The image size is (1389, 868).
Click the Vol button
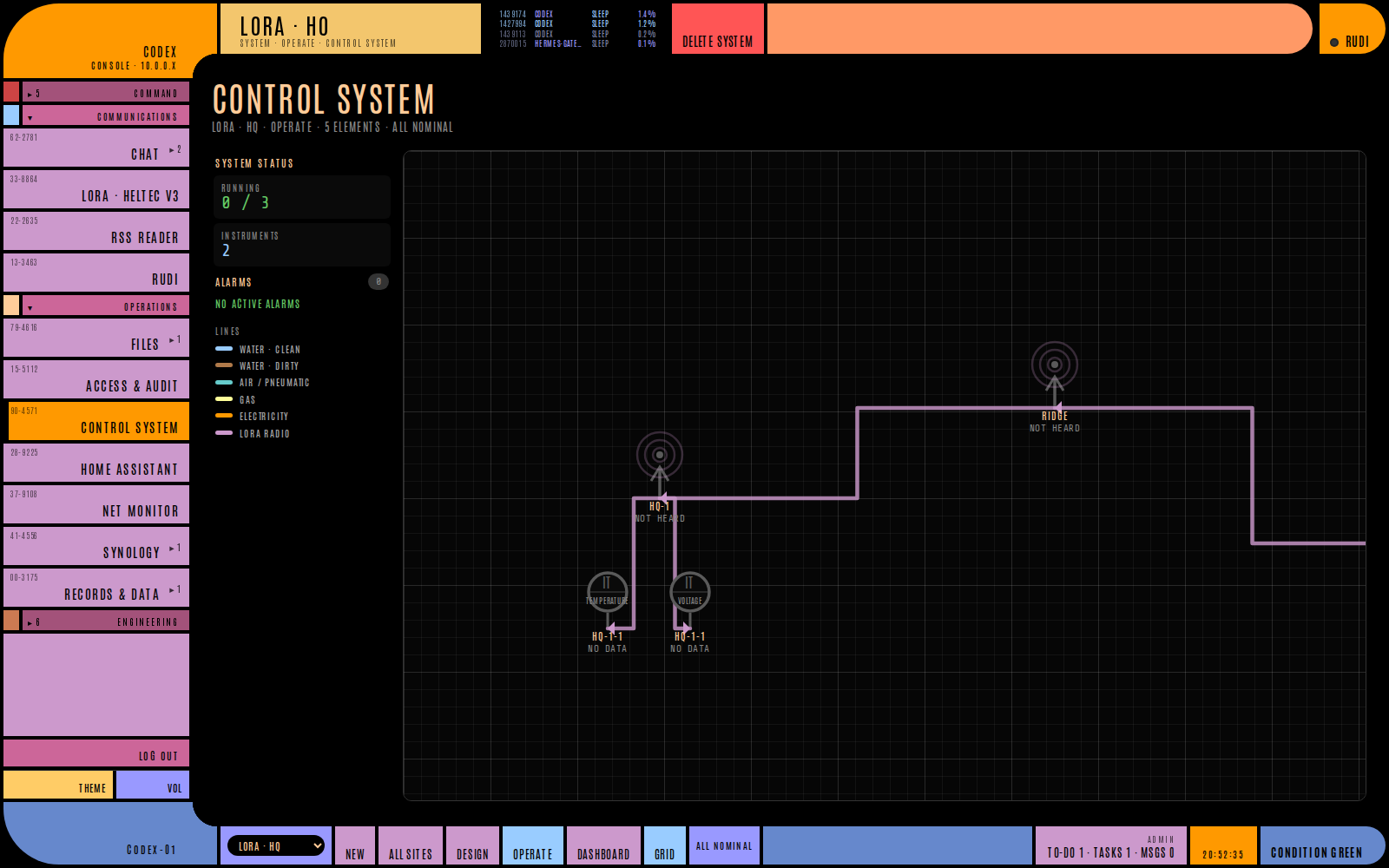153,785
